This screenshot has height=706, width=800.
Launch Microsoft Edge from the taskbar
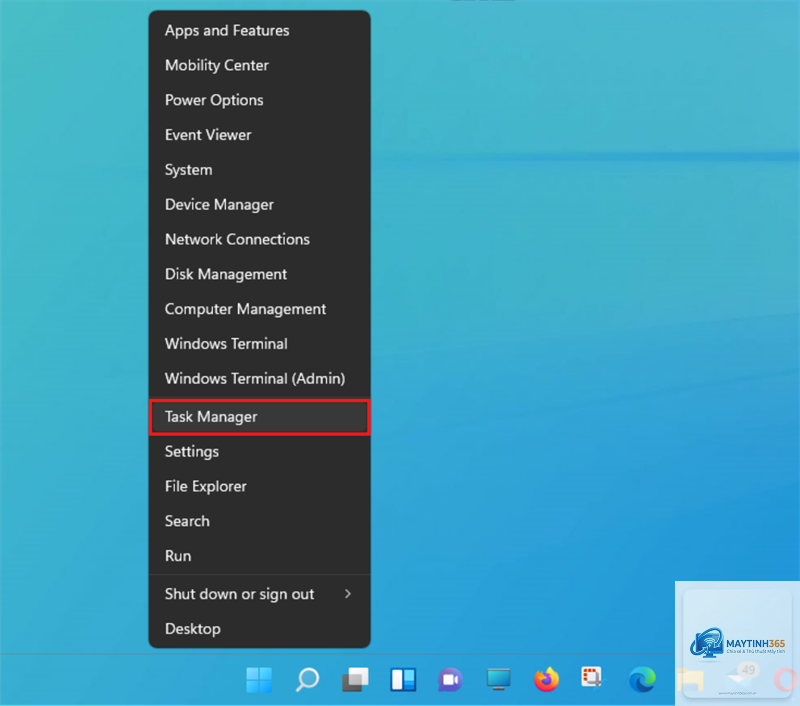642,679
